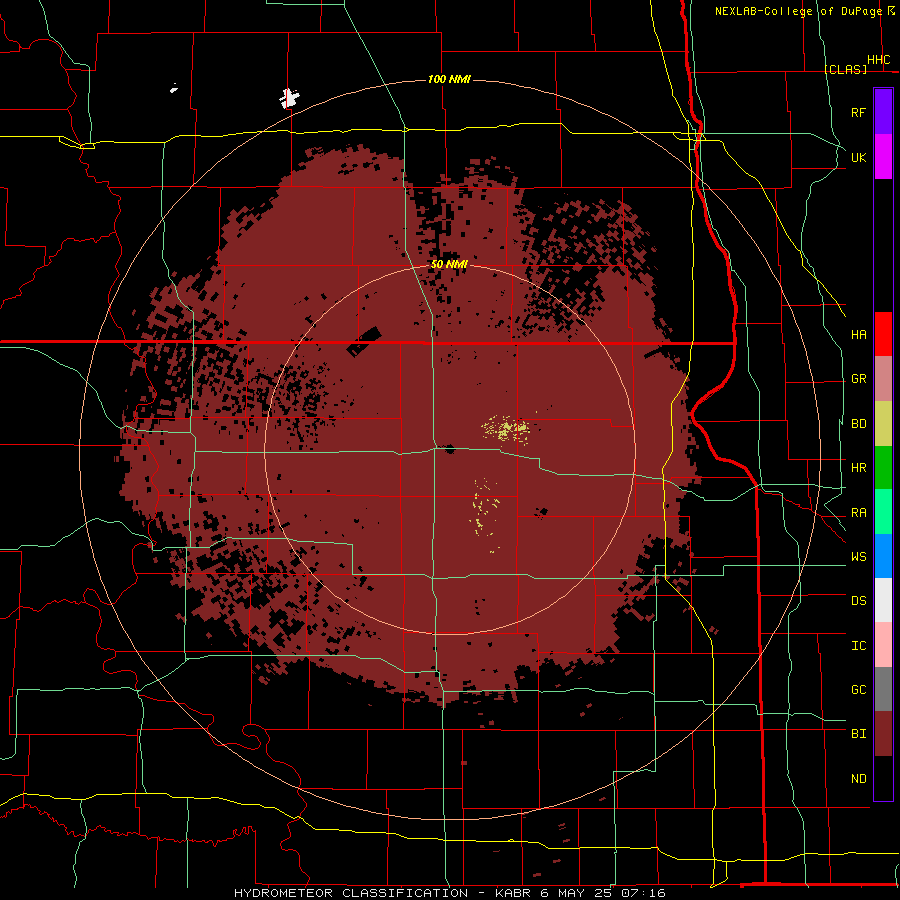900x900 pixels.
Task: Click the KABR radar site identifier
Action: click(x=513, y=893)
